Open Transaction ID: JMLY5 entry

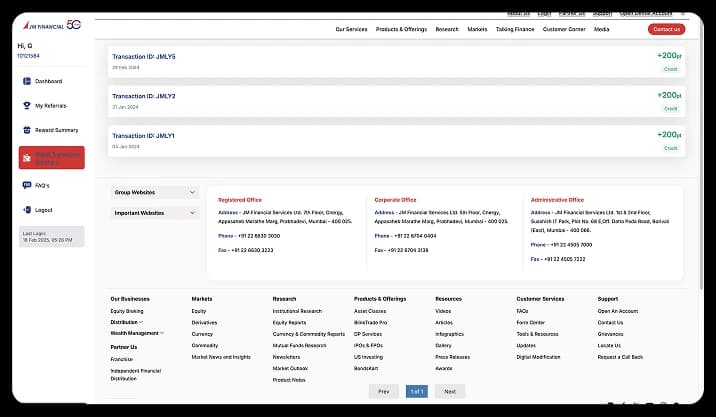(x=396, y=62)
